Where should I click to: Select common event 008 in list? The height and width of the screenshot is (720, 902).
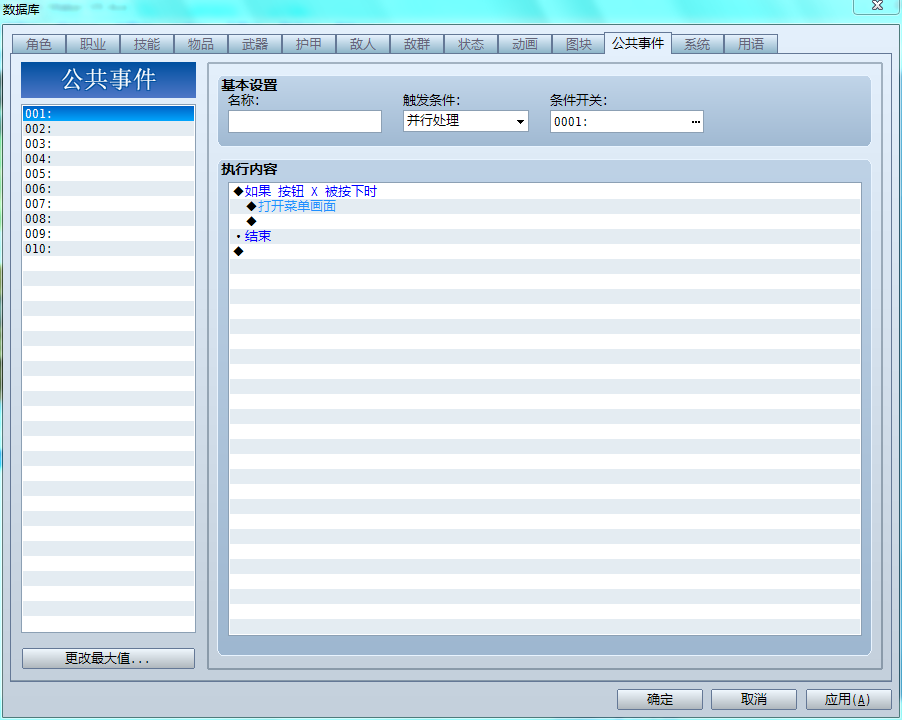(108, 218)
